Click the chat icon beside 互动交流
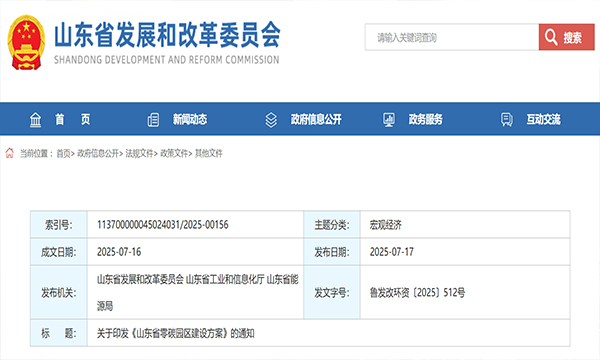This screenshot has height=360, width=600. 507,120
